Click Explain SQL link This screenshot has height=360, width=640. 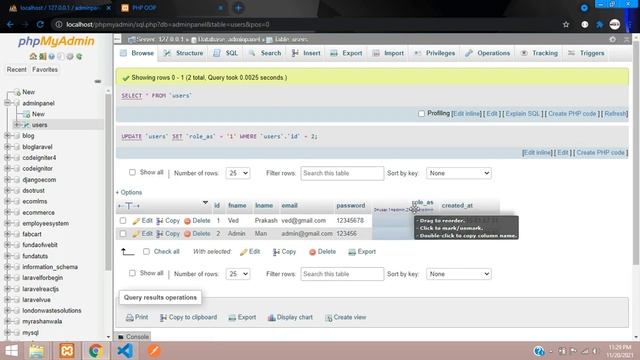[522, 114]
